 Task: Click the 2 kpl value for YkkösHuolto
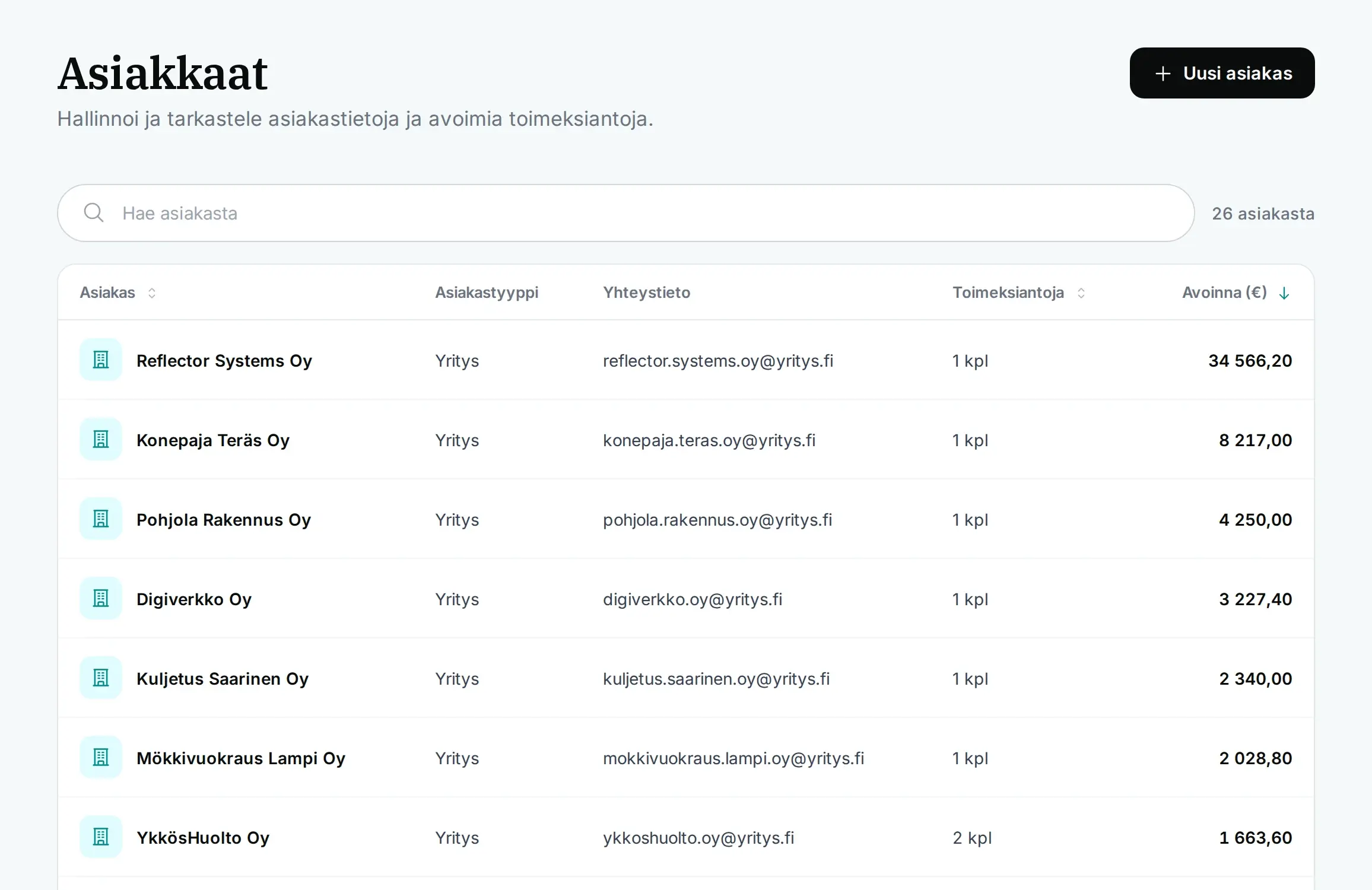click(972, 838)
